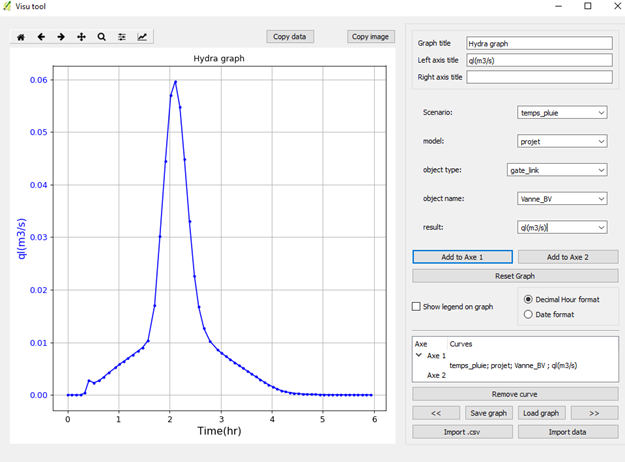Open object name dropdown Vanne_BV
The height and width of the screenshot is (462, 625).
562,199
